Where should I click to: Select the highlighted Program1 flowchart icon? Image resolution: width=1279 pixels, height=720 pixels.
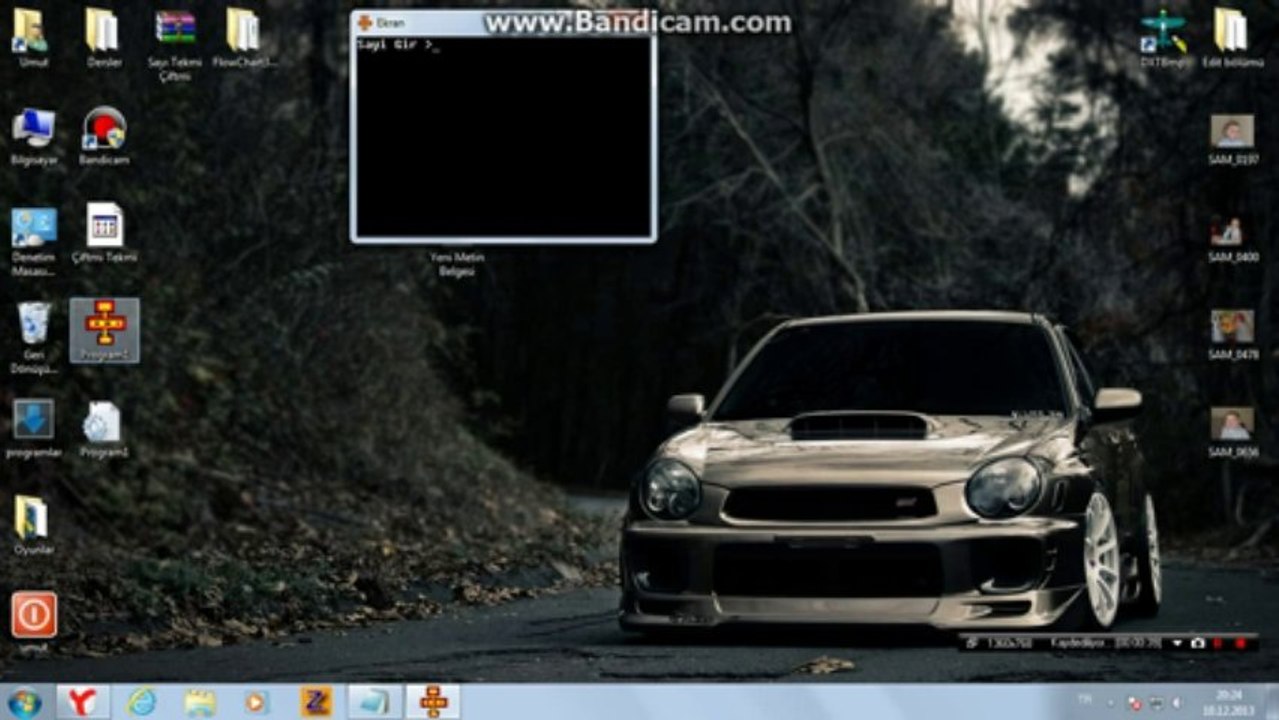[x=104, y=330]
